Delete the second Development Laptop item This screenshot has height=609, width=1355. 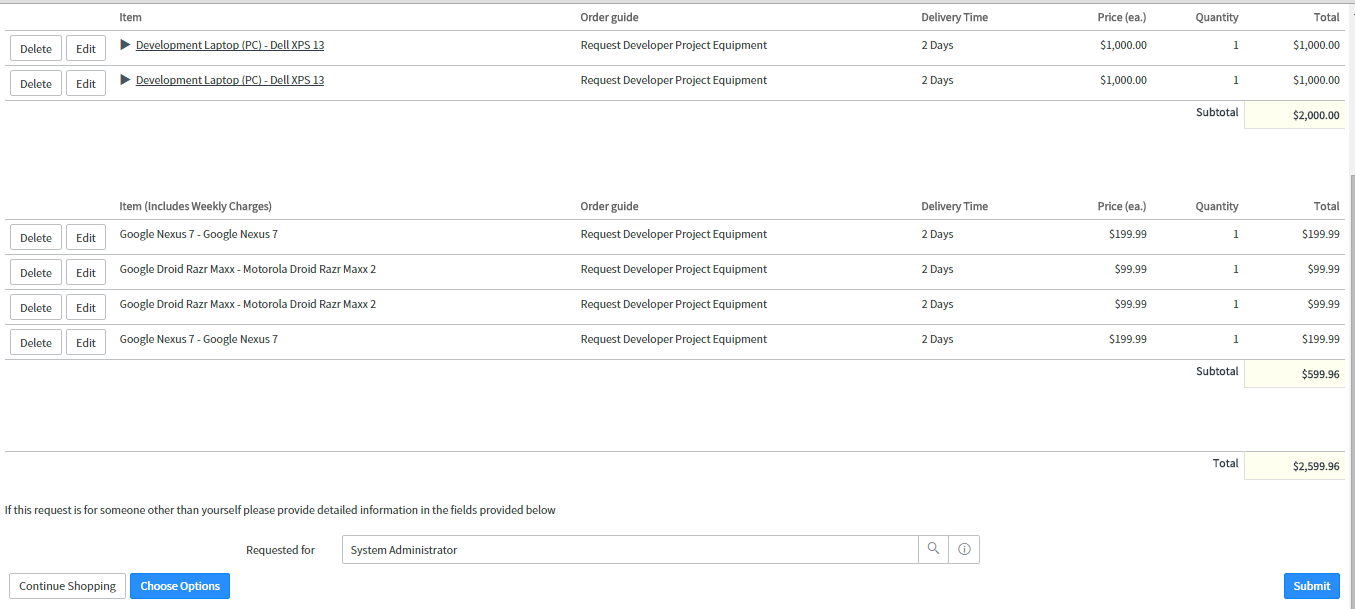36,84
